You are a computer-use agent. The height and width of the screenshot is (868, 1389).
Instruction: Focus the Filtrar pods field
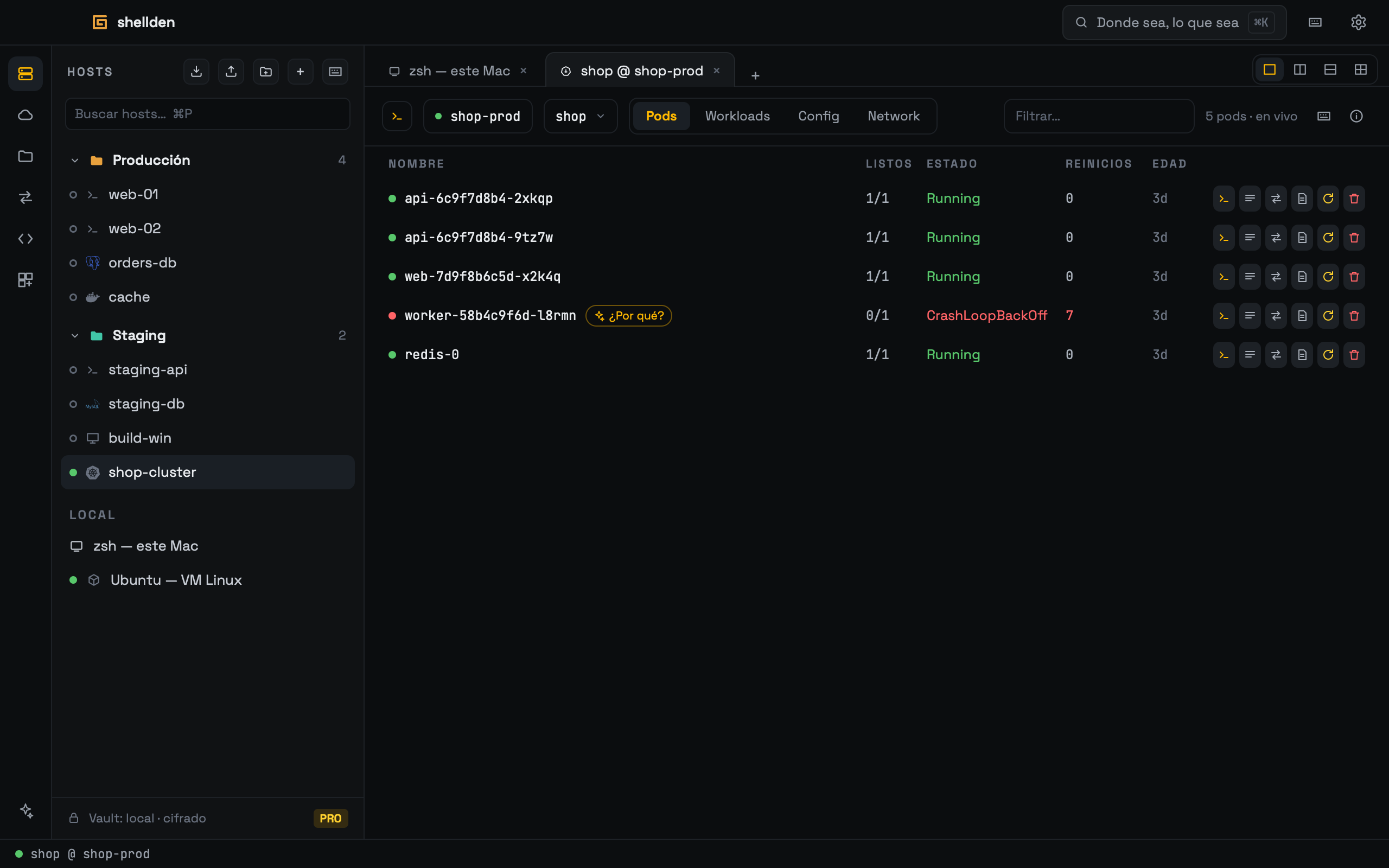click(x=1099, y=116)
